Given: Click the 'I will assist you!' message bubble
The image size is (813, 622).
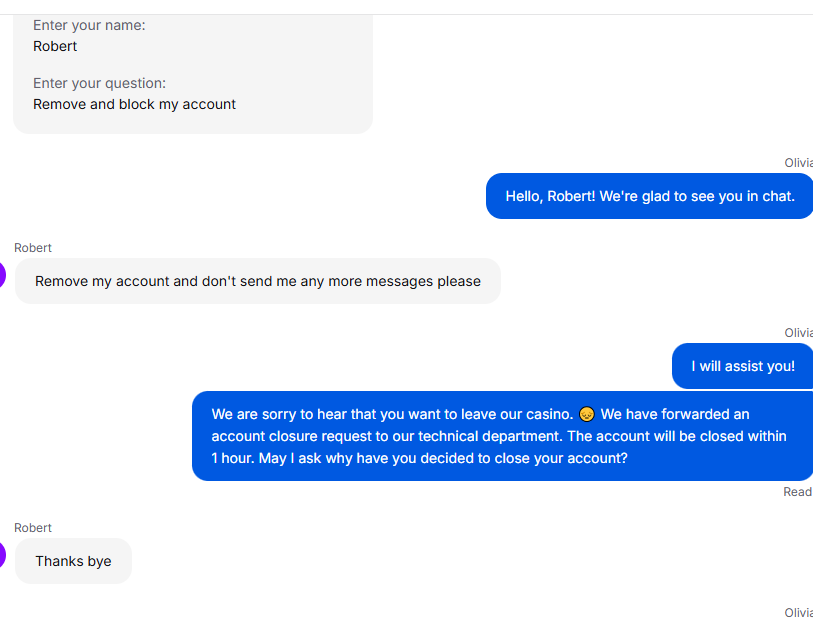Looking at the screenshot, I should click(x=742, y=366).
